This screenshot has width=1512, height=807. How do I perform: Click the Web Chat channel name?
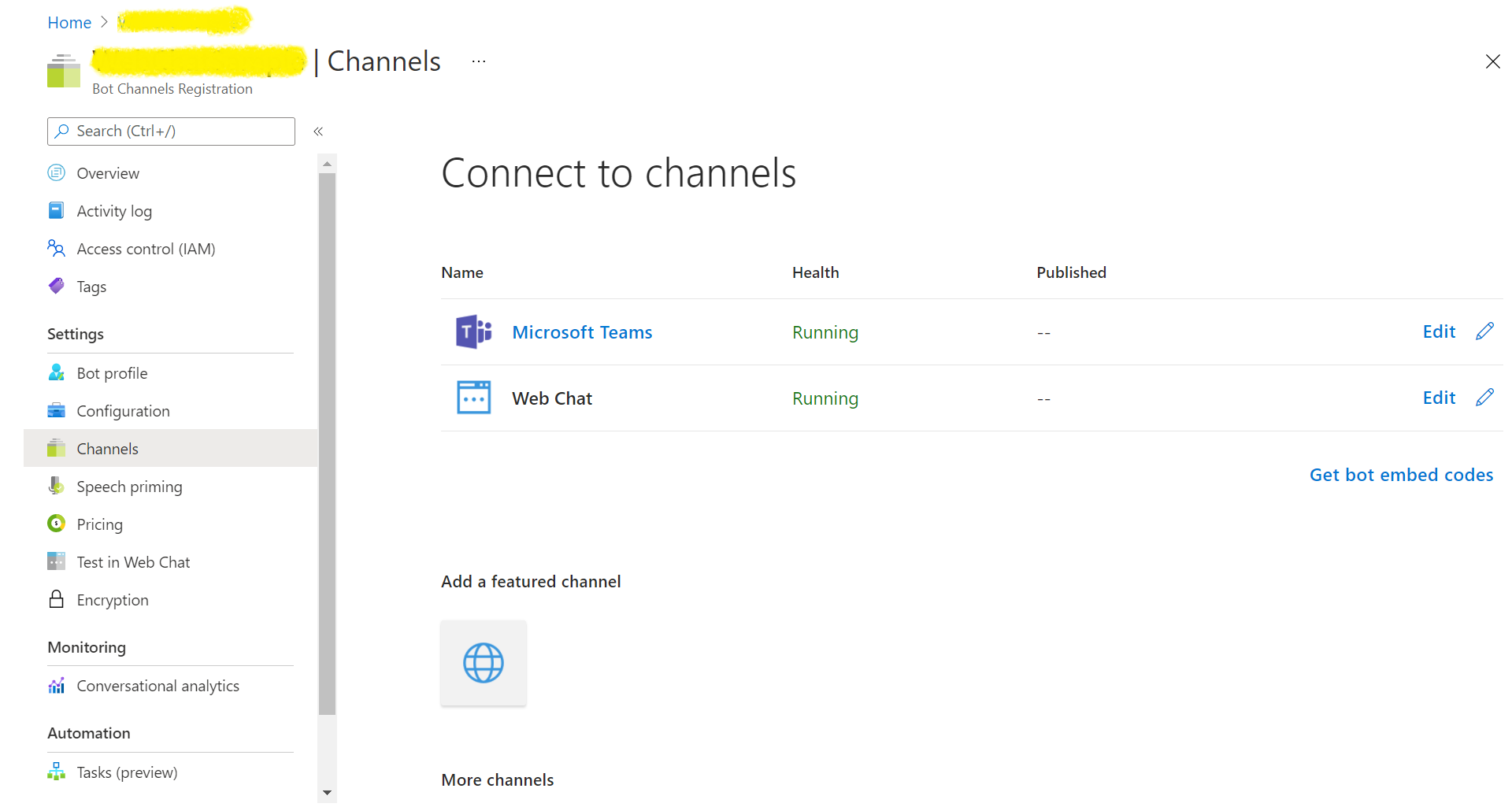(551, 398)
